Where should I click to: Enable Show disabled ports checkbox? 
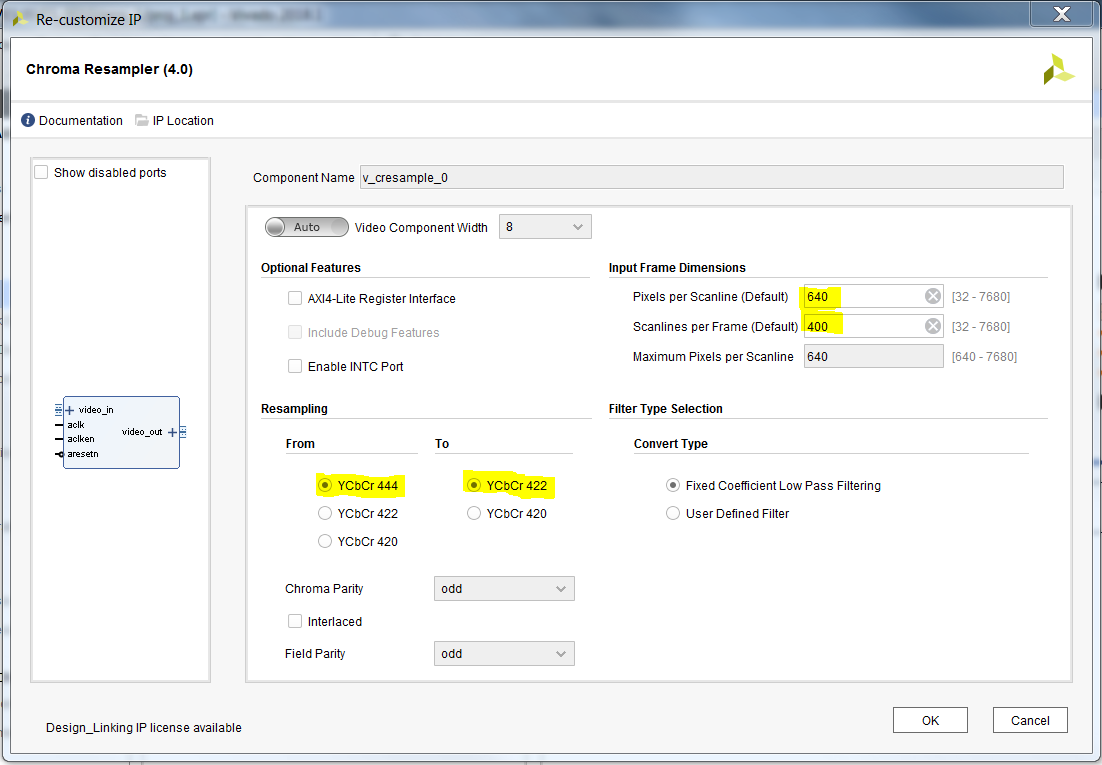click(41, 173)
